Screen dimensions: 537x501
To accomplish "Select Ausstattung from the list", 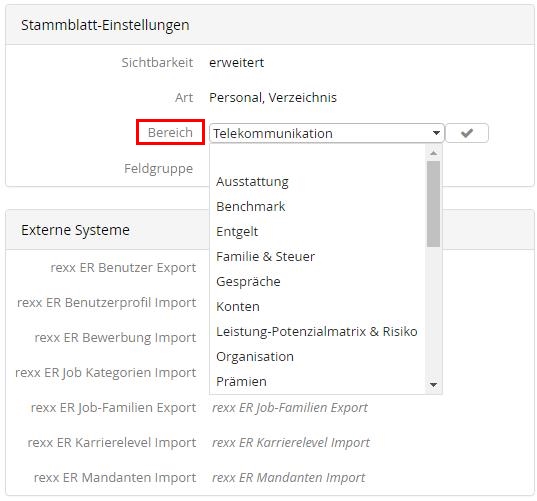I will pyautogui.click(x=317, y=181).
